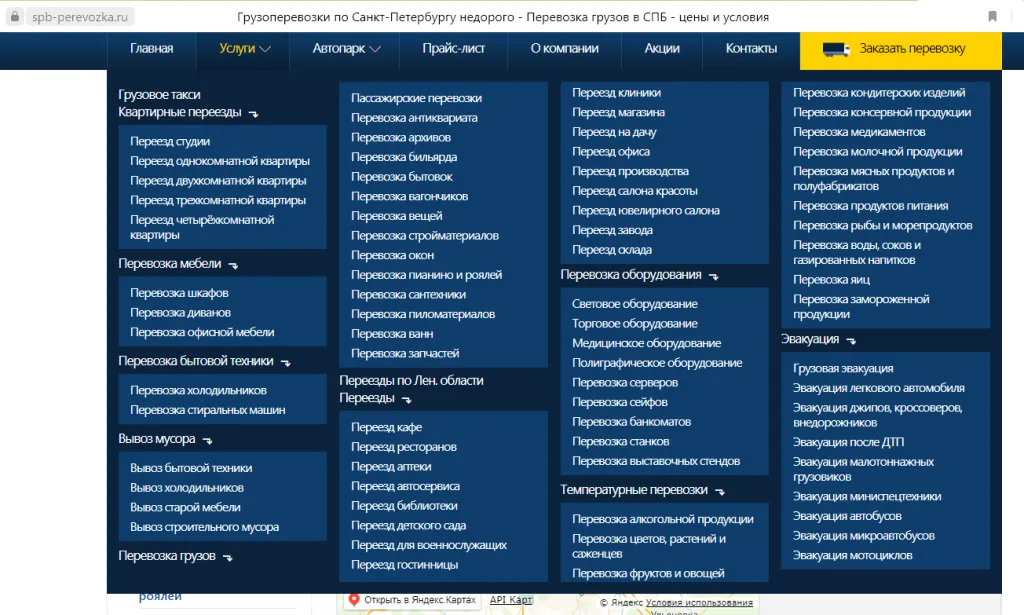This screenshot has height=615, width=1024.
Task: Open Перевозка шкафов
Action: point(179,292)
